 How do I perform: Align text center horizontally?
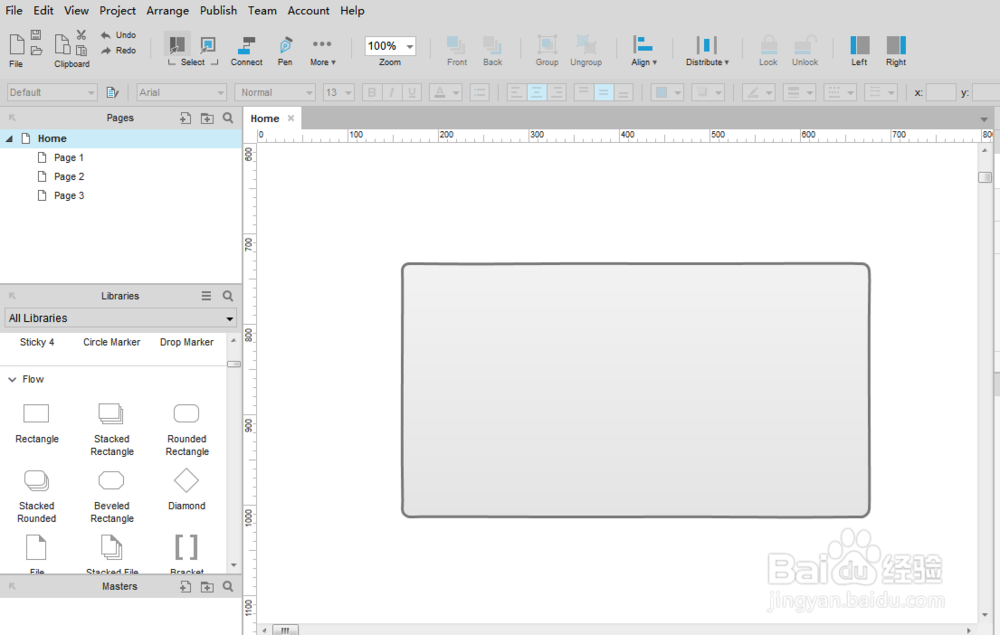coord(537,92)
